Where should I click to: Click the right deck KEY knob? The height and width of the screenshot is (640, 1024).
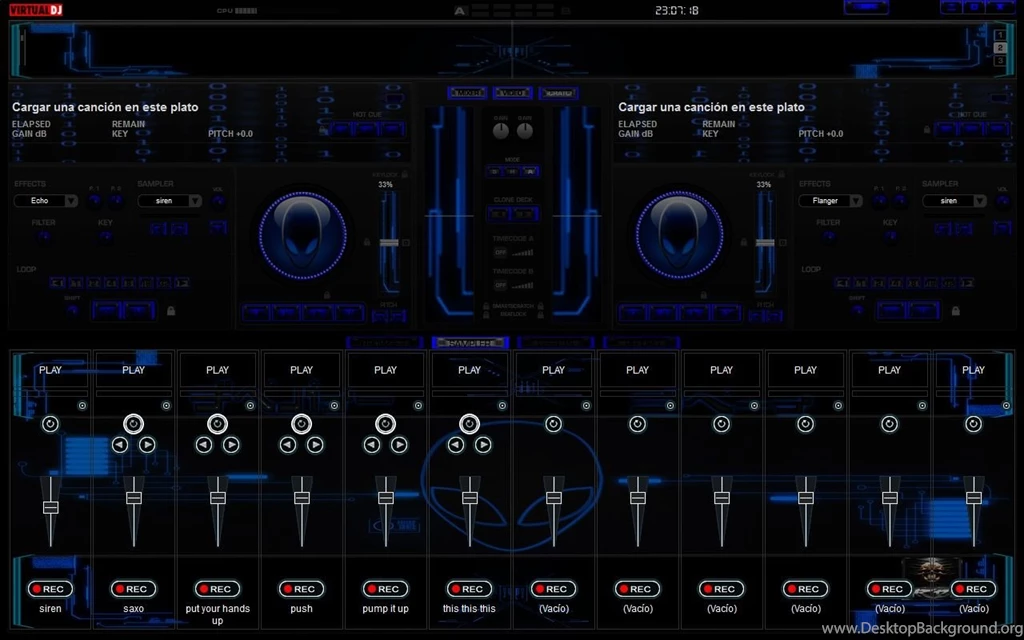click(x=889, y=236)
